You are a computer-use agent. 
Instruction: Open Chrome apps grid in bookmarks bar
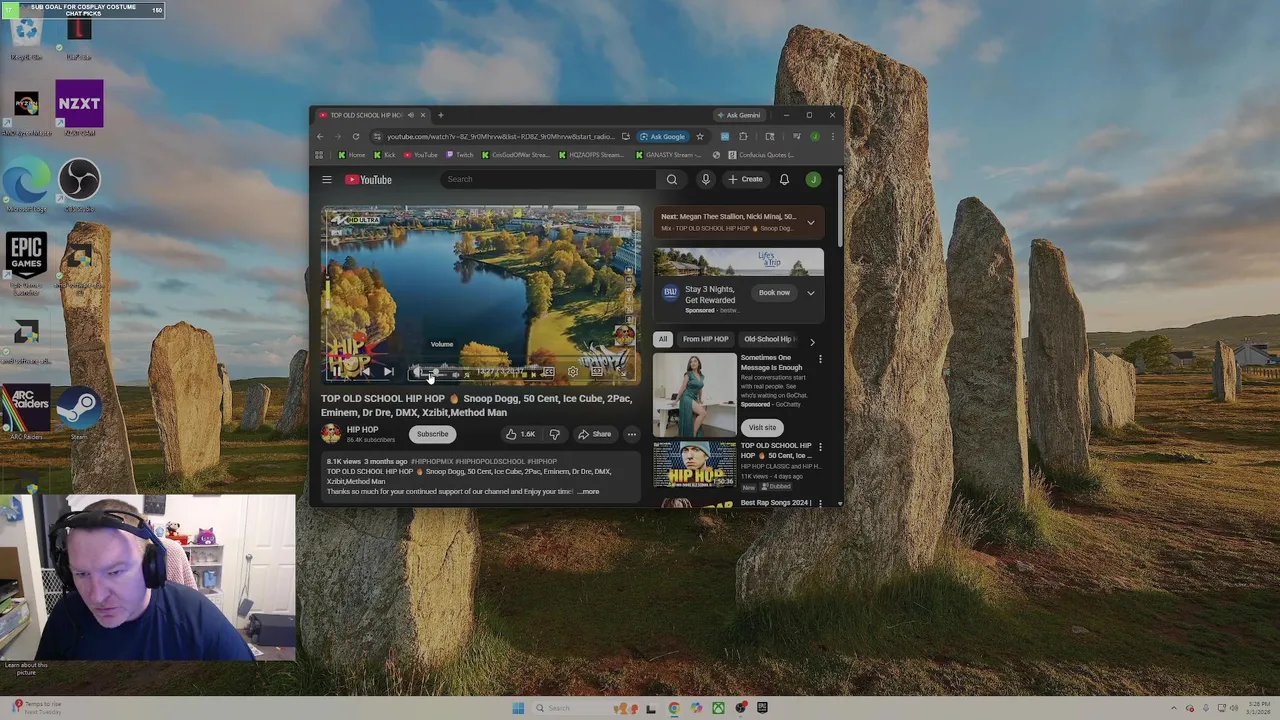coord(319,155)
